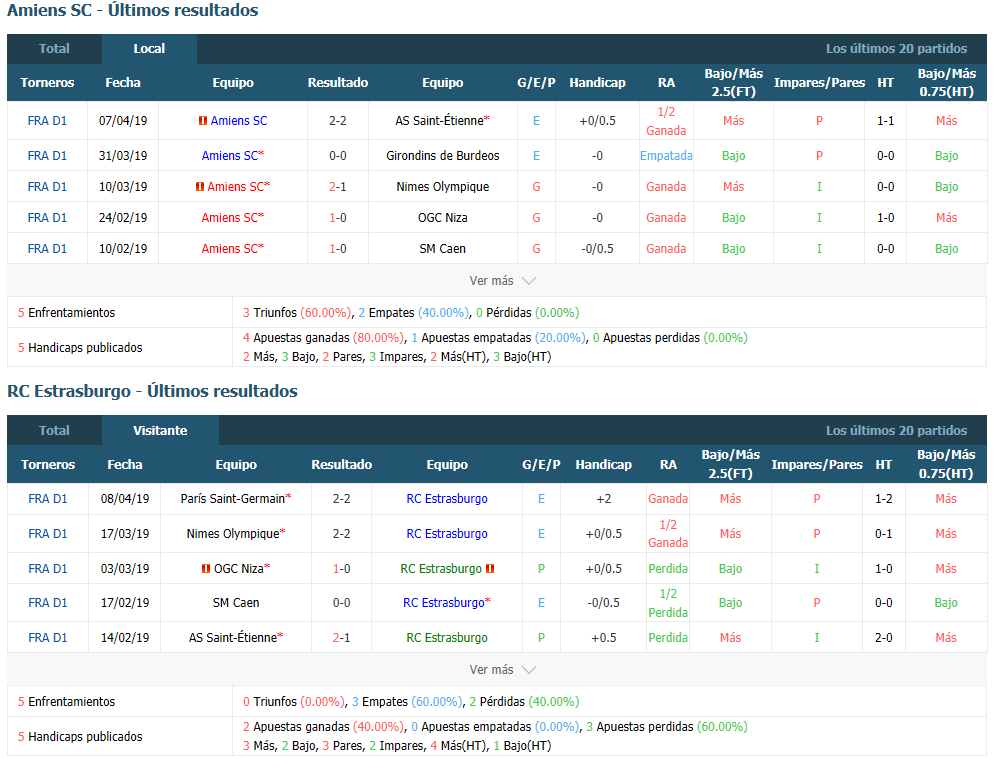Viewport: 995px width, 759px height.
Task: Click '1/2 Perdida' cell in 17/02/19 row
Action: [668, 603]
